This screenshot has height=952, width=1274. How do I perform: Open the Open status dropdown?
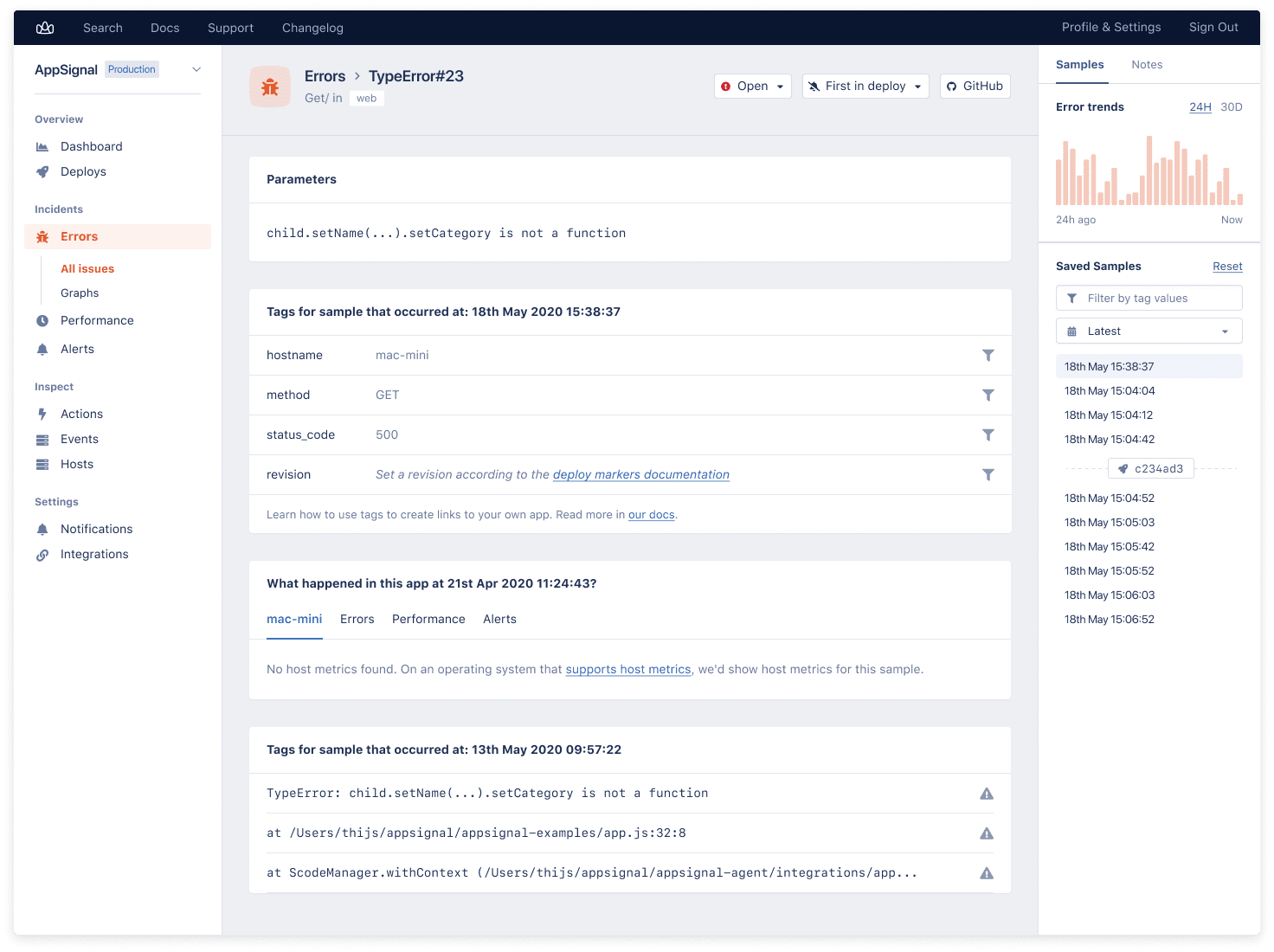click(753, 87)
